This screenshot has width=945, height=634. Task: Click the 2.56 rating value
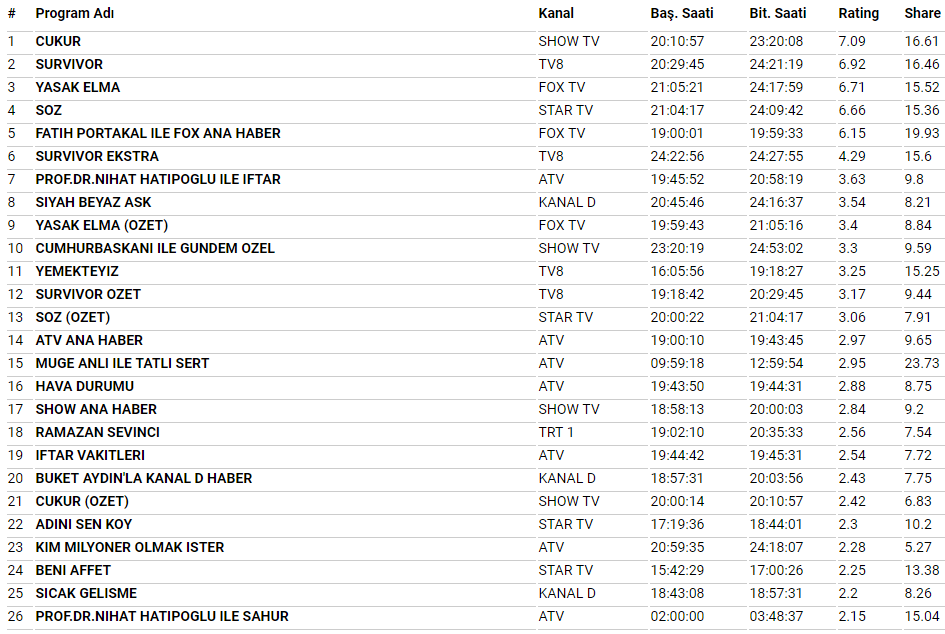(852, 432)
